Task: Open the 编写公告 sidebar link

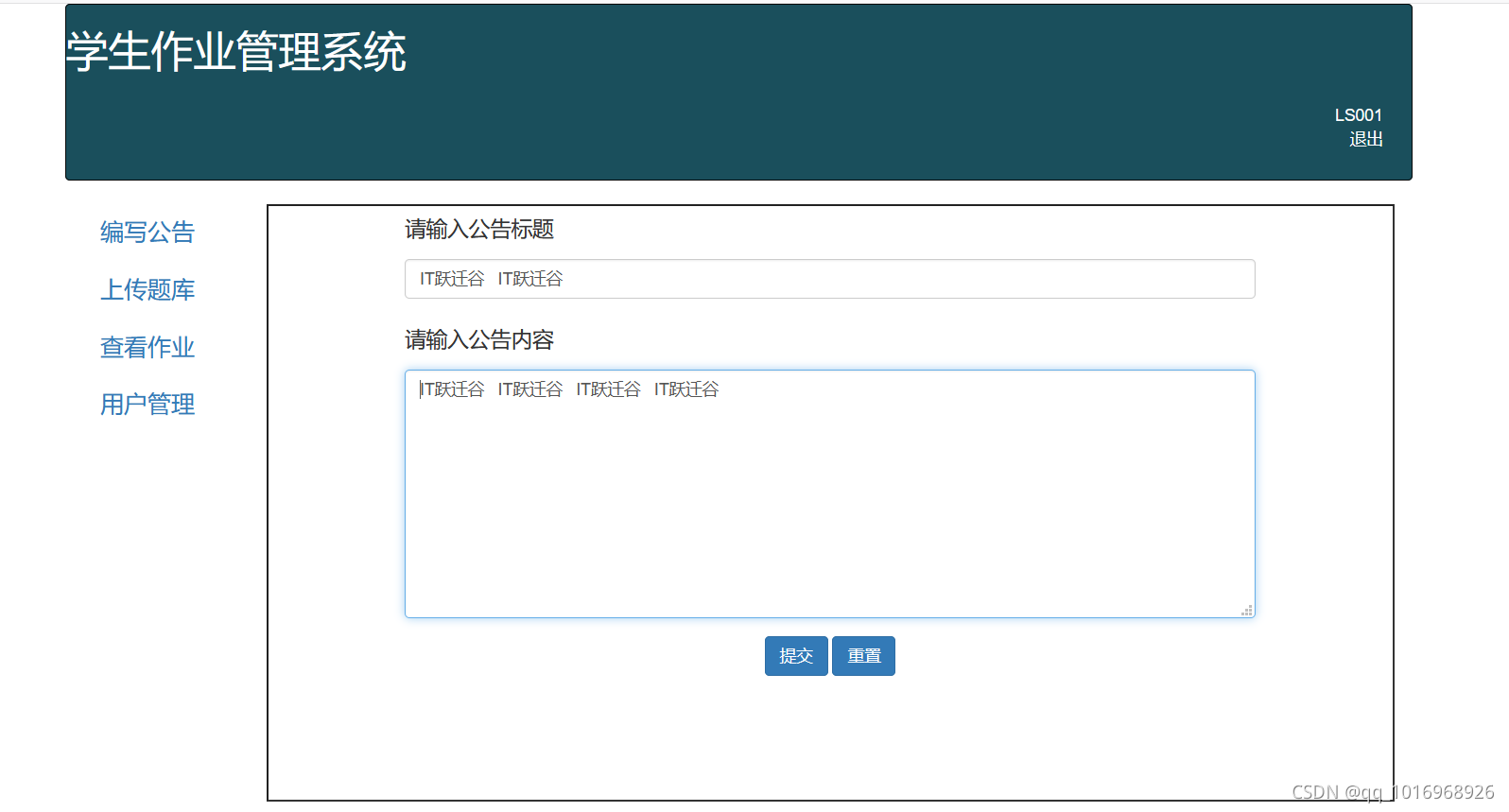Action: (x=147, y=232)
